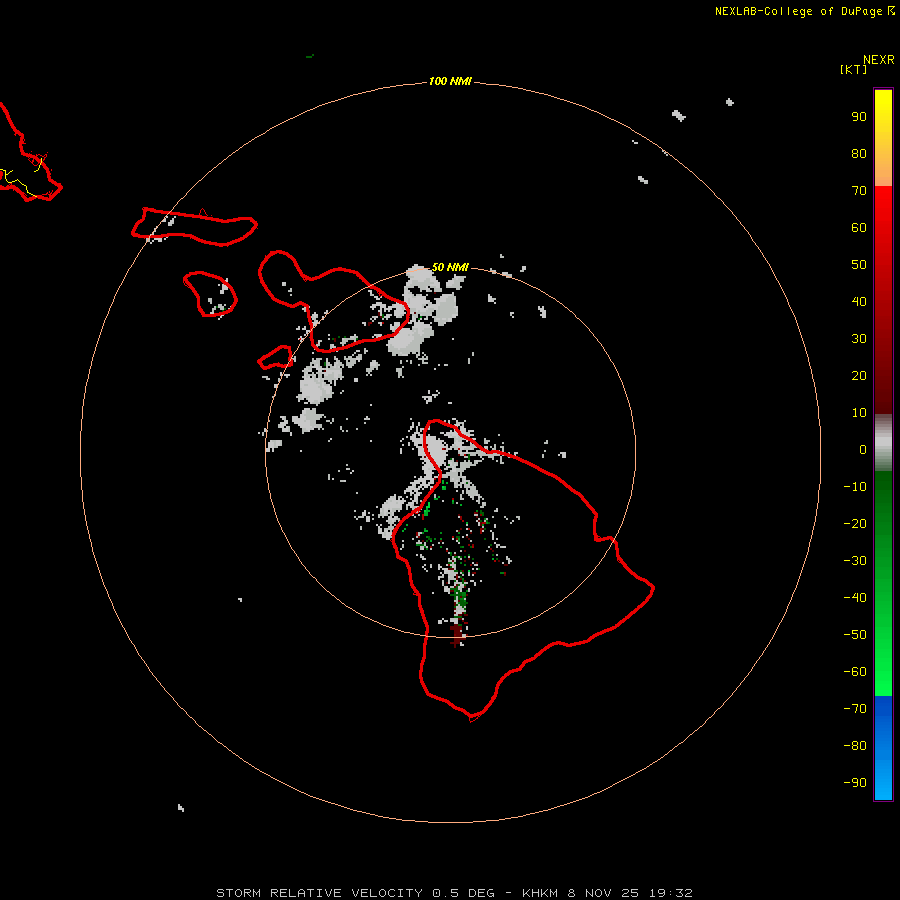Click the -20 value on the velocity scale
Viewport: 900px width, 900px height.
click(x=855, y=524)
